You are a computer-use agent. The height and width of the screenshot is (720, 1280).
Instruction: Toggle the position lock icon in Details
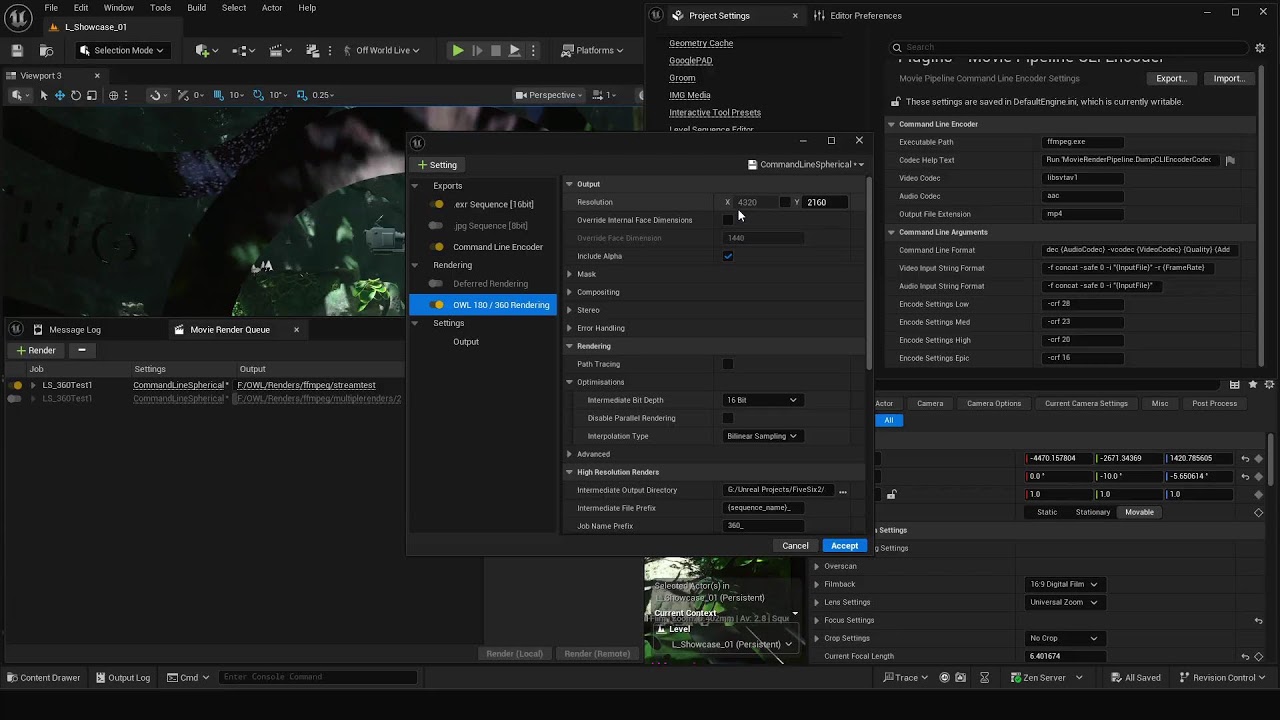[891, 494]
